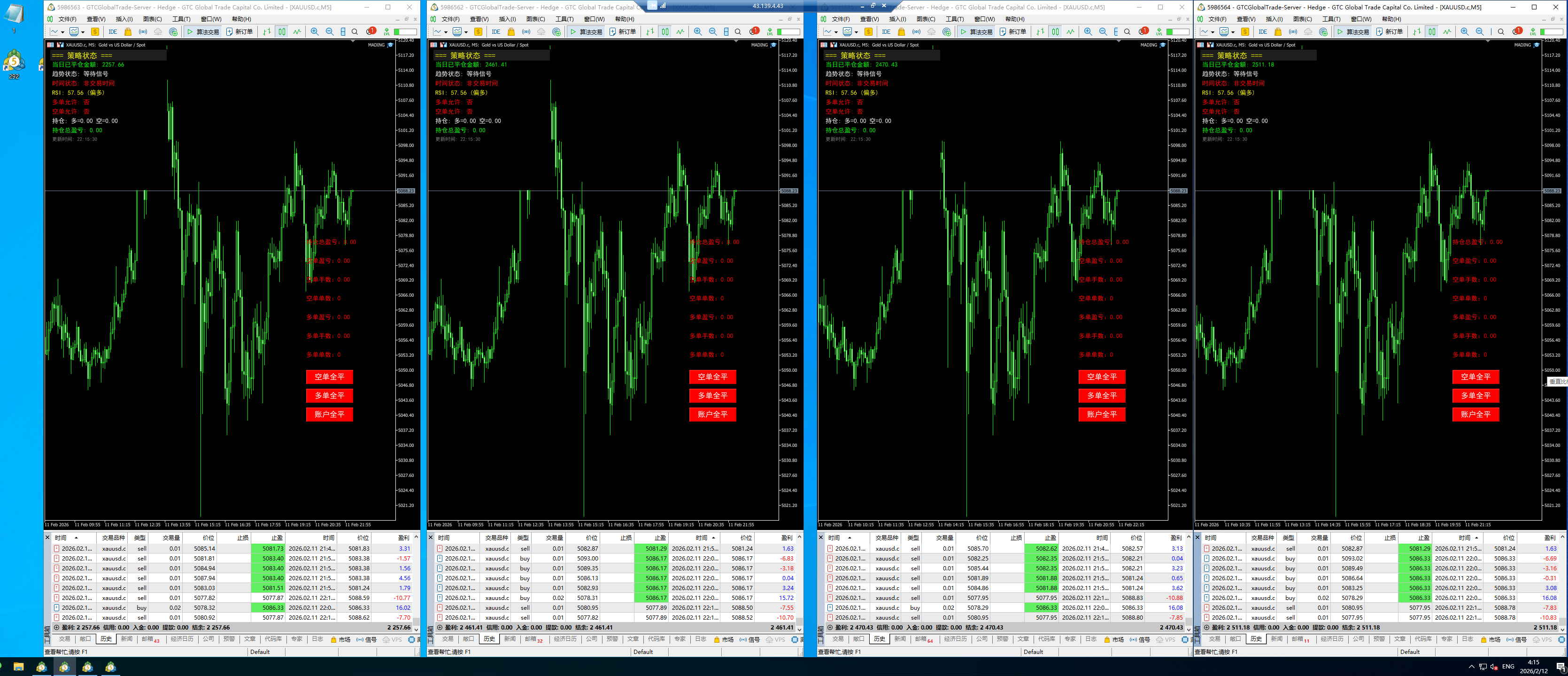
Task: Open File Explorer from Windows taskbar
Action: [x=18, y=667]
